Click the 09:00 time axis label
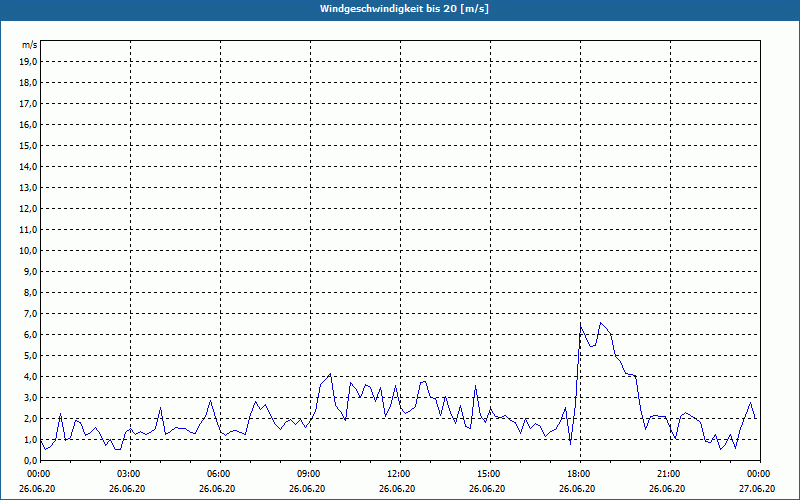 pyautogui.click(x=310, y=474)
